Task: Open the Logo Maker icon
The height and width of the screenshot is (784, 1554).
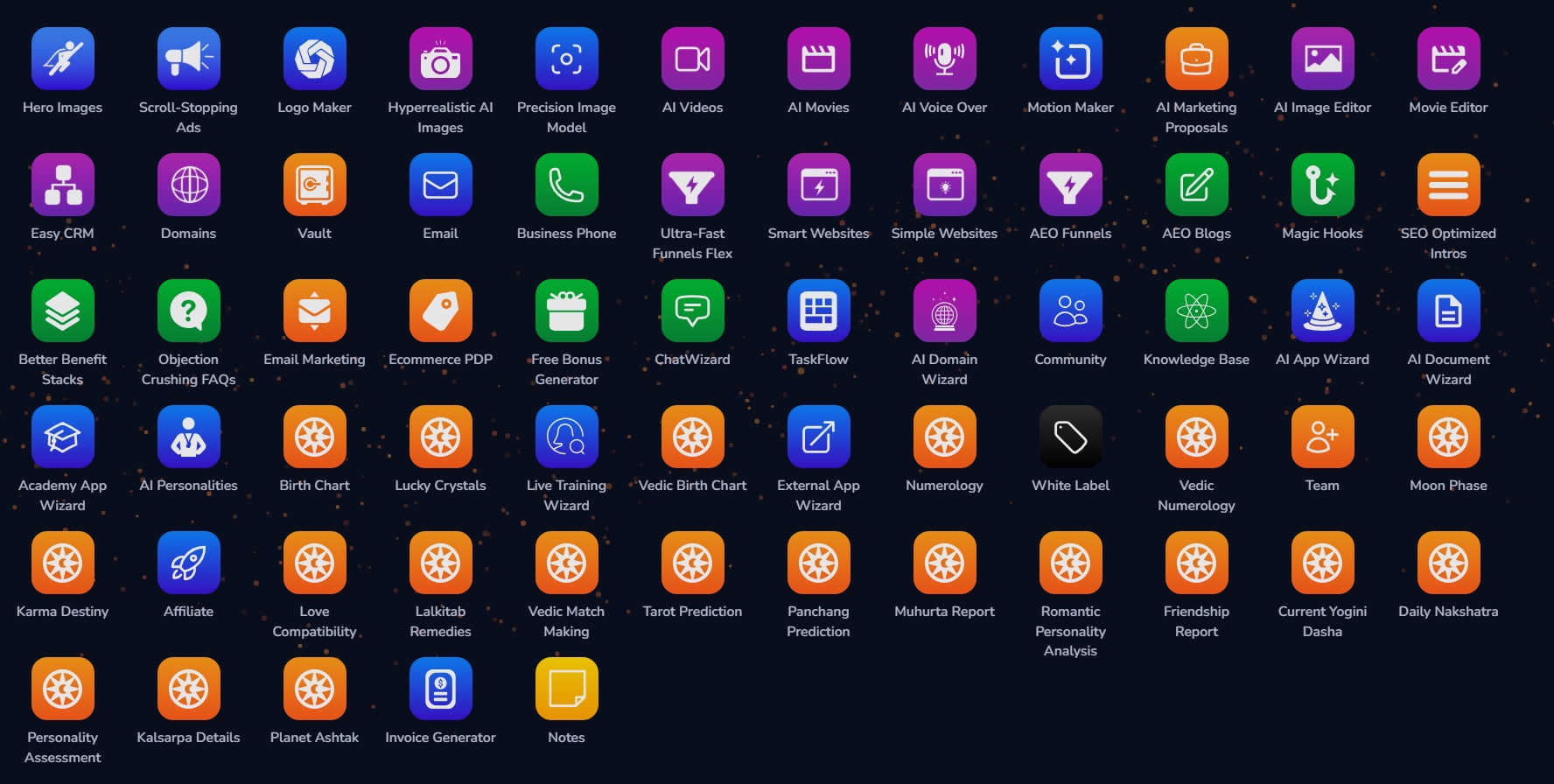Action: tap(315, 59)
